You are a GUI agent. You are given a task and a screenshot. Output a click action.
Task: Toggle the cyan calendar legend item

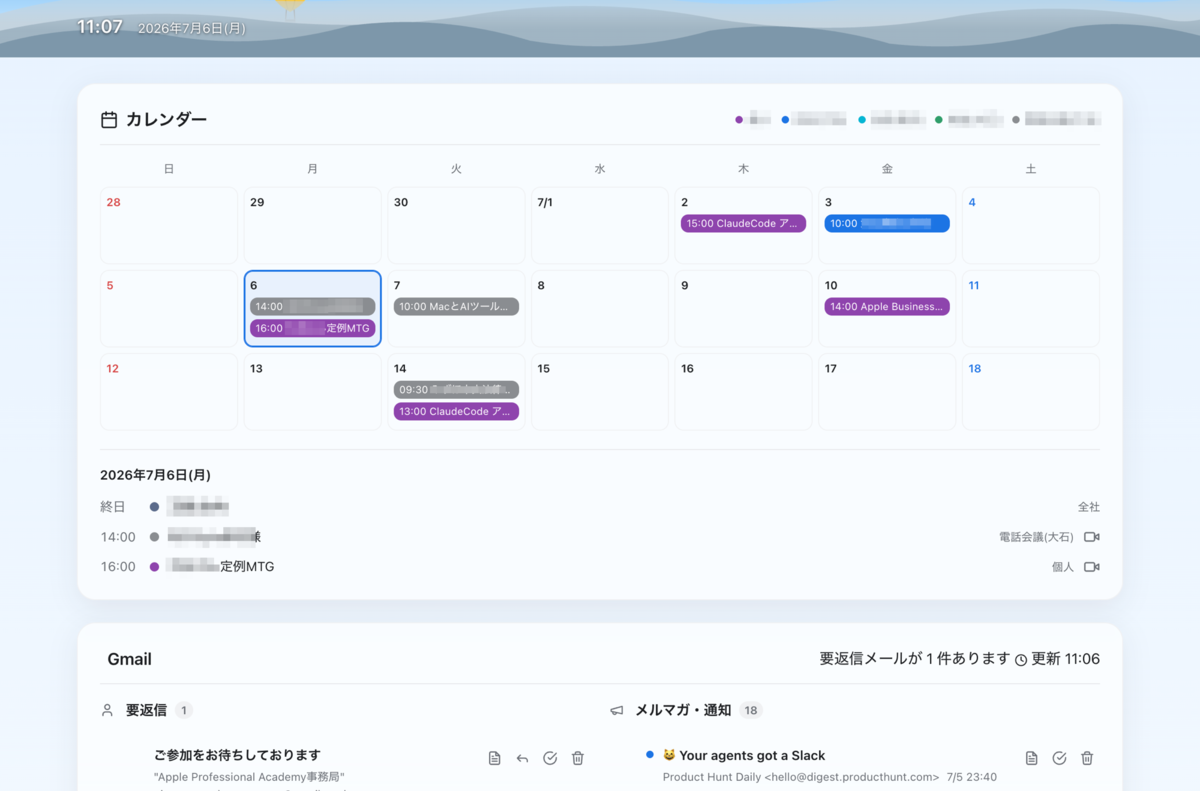point(892,120)
